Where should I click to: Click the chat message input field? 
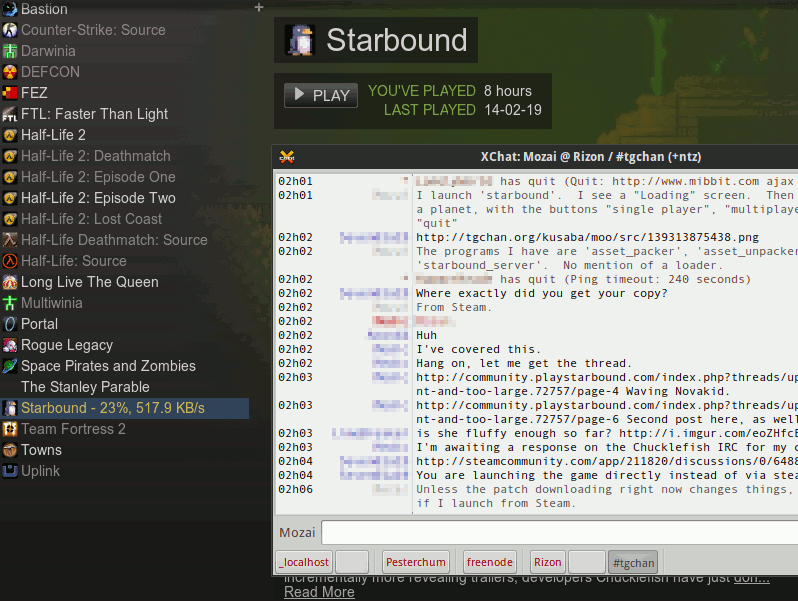(558, 533)
